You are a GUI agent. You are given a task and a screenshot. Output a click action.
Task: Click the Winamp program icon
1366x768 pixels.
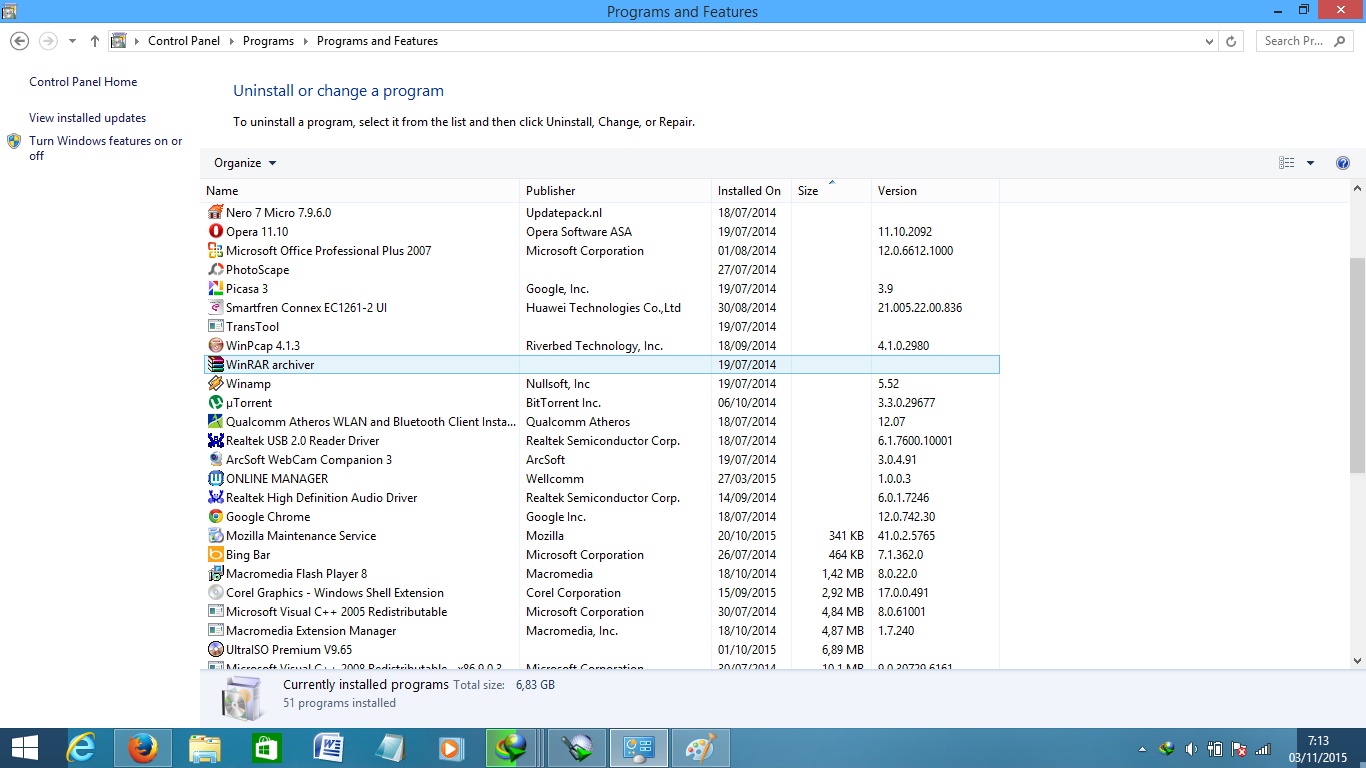[x=215, y=383]
